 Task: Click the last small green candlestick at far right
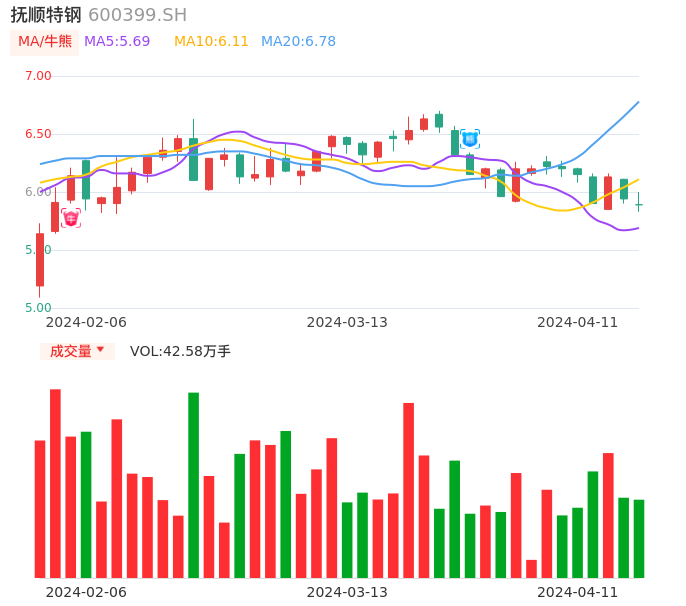click(x=639, y=202)
